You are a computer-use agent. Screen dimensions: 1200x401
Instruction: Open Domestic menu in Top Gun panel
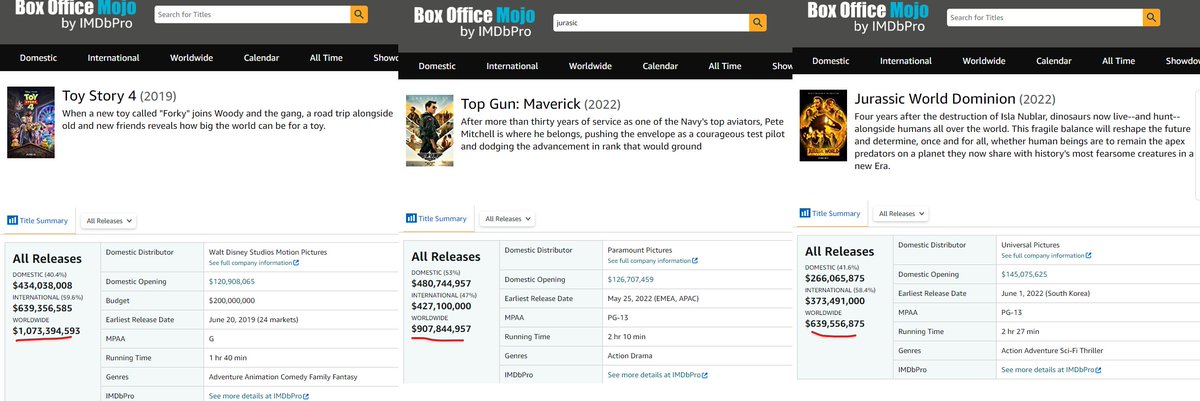438,66
